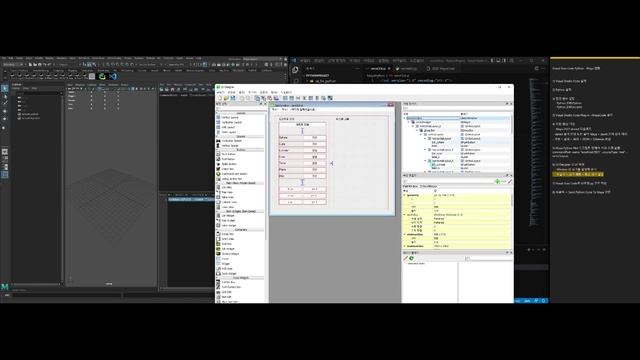Pick Vertical Spacer in the Widget Box
This screenshot has width=640, height=360.
point(230,146)
